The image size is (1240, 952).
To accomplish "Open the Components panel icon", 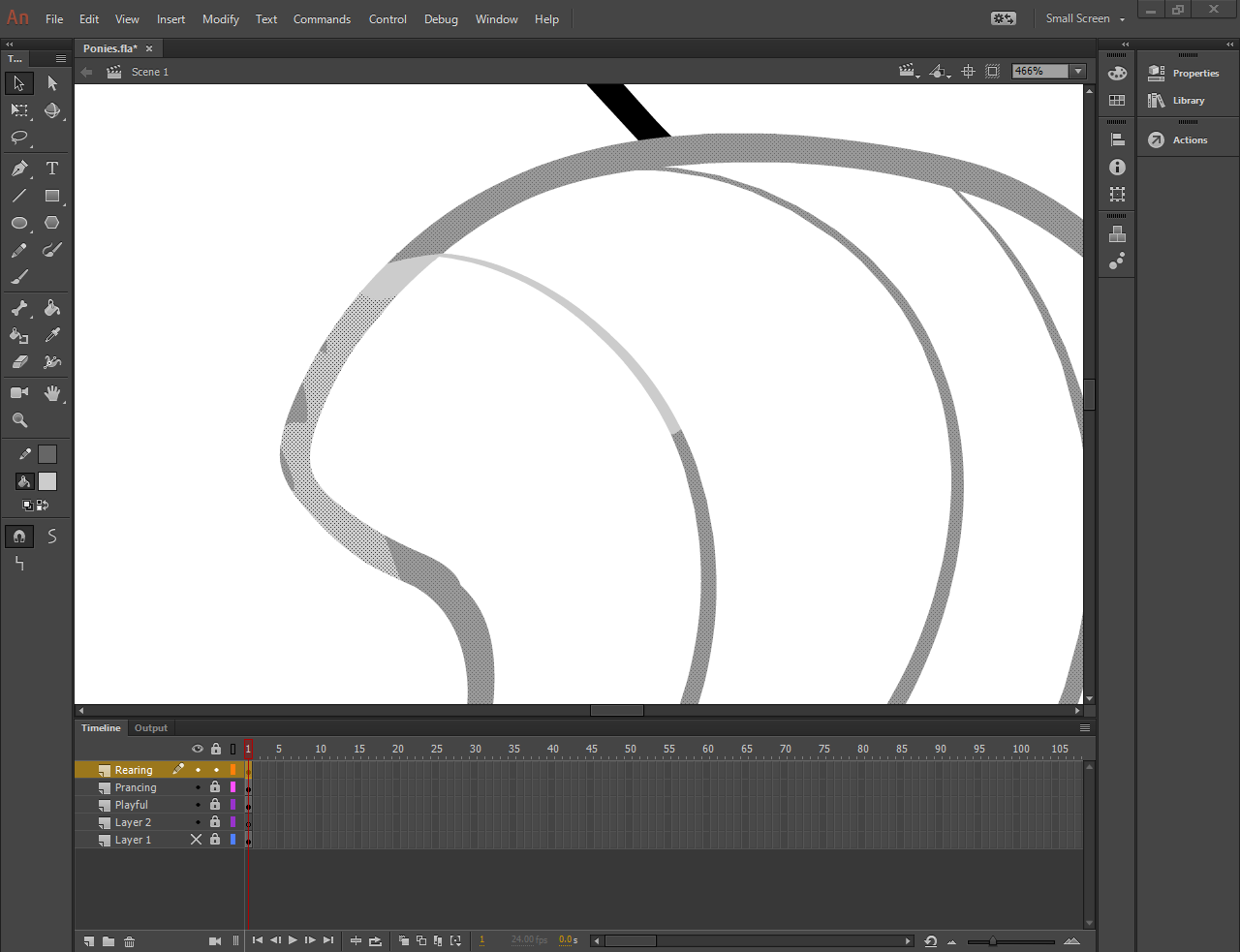I will pos(1117,233).
